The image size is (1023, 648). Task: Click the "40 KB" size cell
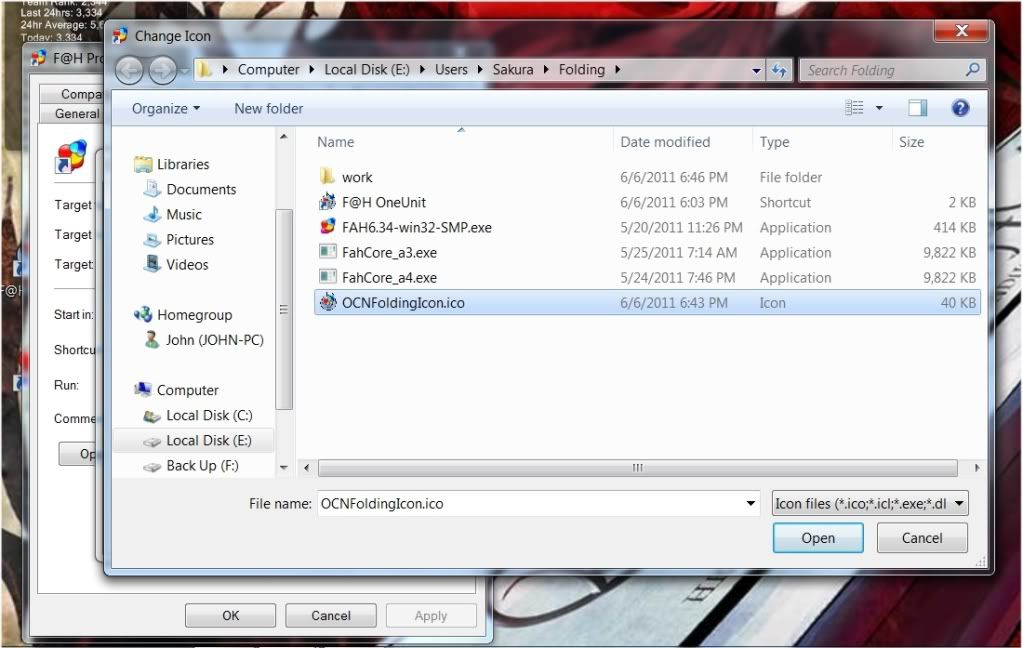[958, 303]
